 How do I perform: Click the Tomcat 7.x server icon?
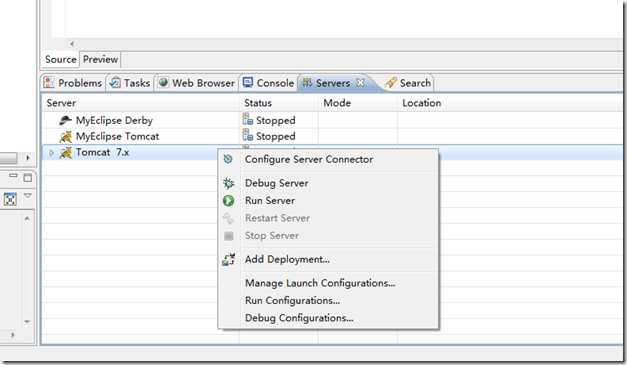click(x=66, y=152)
